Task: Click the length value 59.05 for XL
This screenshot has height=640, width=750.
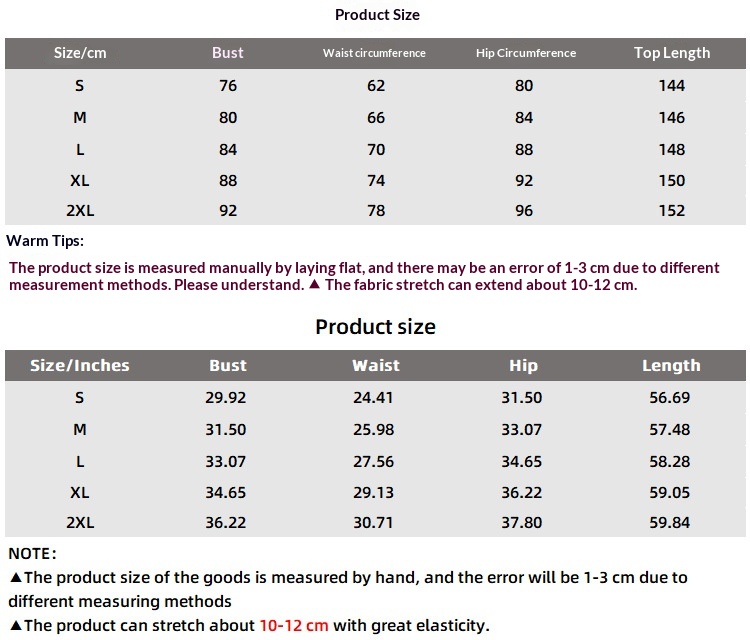Action: pyautogui.click(x=669, y=493)
